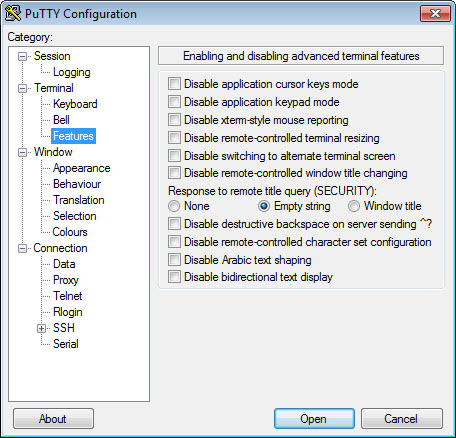This screenshot has height=438, width=456.
Task: Tick Disable Arabic text shaping
Action: coord(174,259)
